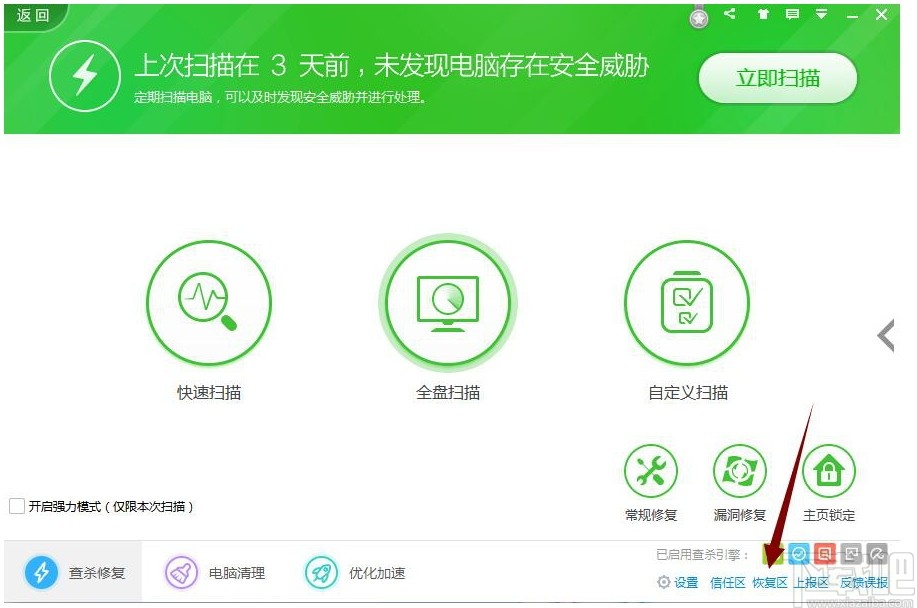Click the 主页锁定 homepage lock icon

(828, 470)
